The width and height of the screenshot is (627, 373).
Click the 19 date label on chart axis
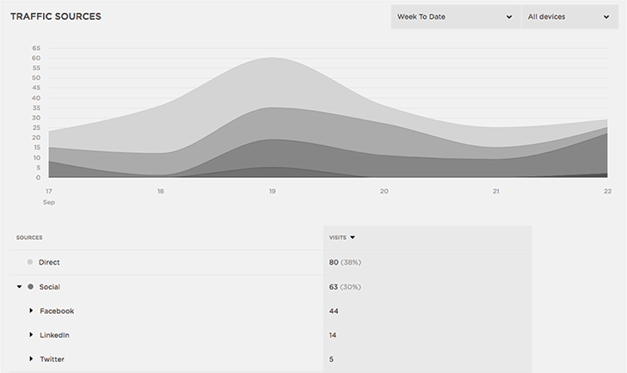pos(272,191)
